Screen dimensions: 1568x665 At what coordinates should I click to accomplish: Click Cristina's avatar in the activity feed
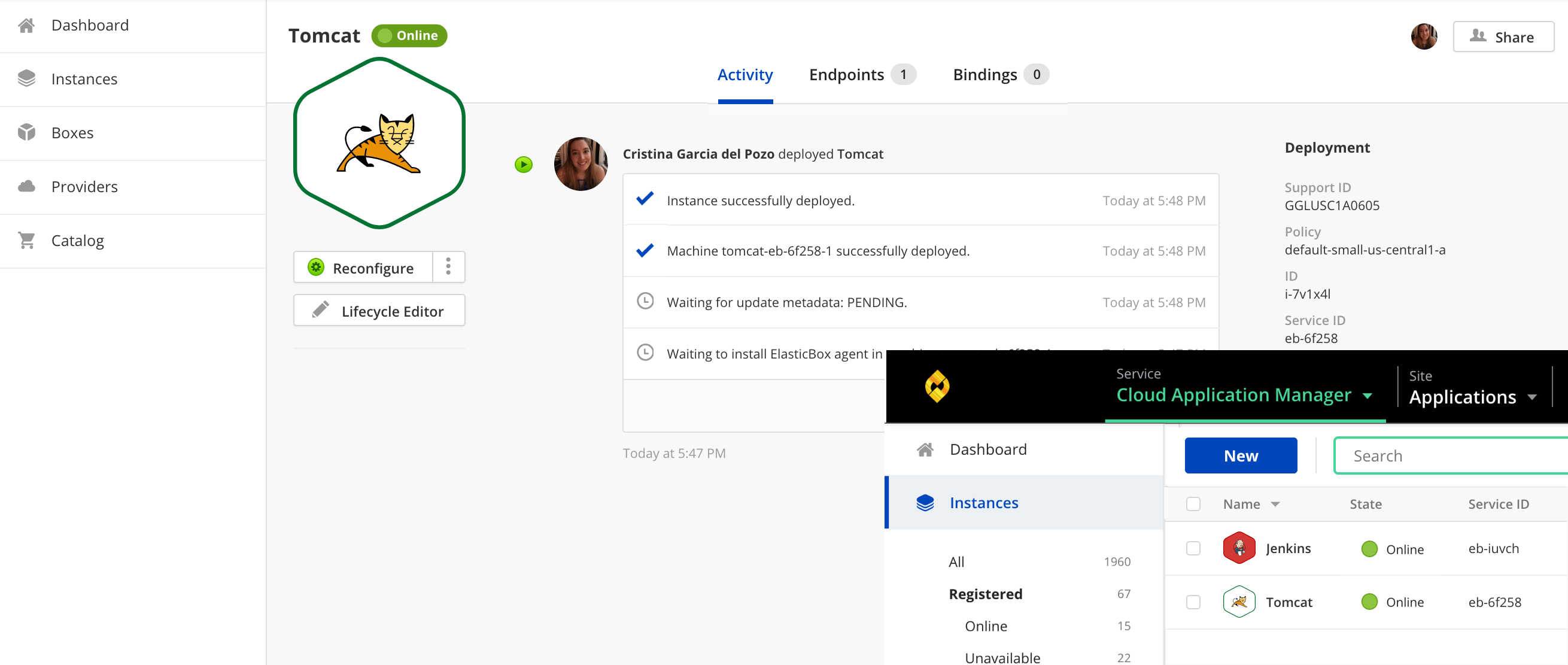581,164
